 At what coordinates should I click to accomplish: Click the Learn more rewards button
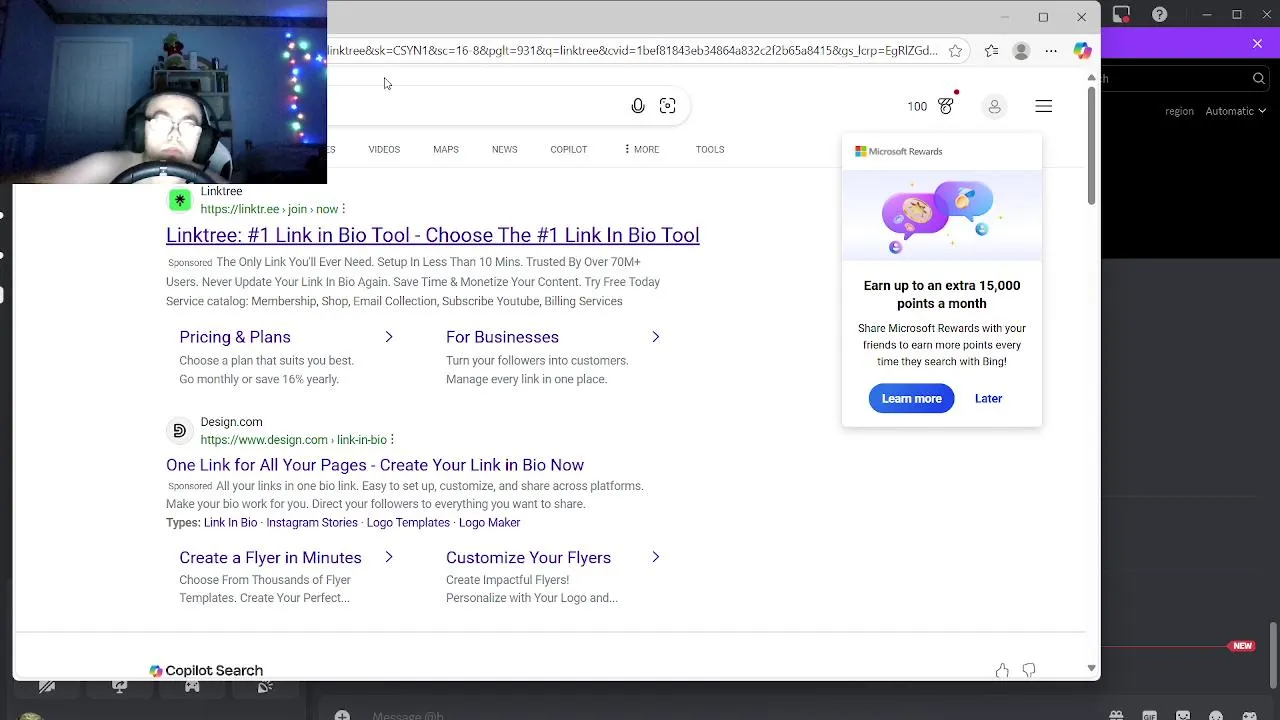click(x=911, y=398)
